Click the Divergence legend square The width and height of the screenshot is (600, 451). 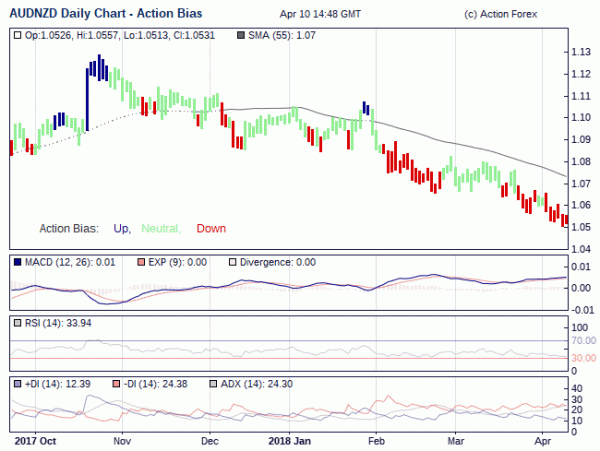[232, 262]
